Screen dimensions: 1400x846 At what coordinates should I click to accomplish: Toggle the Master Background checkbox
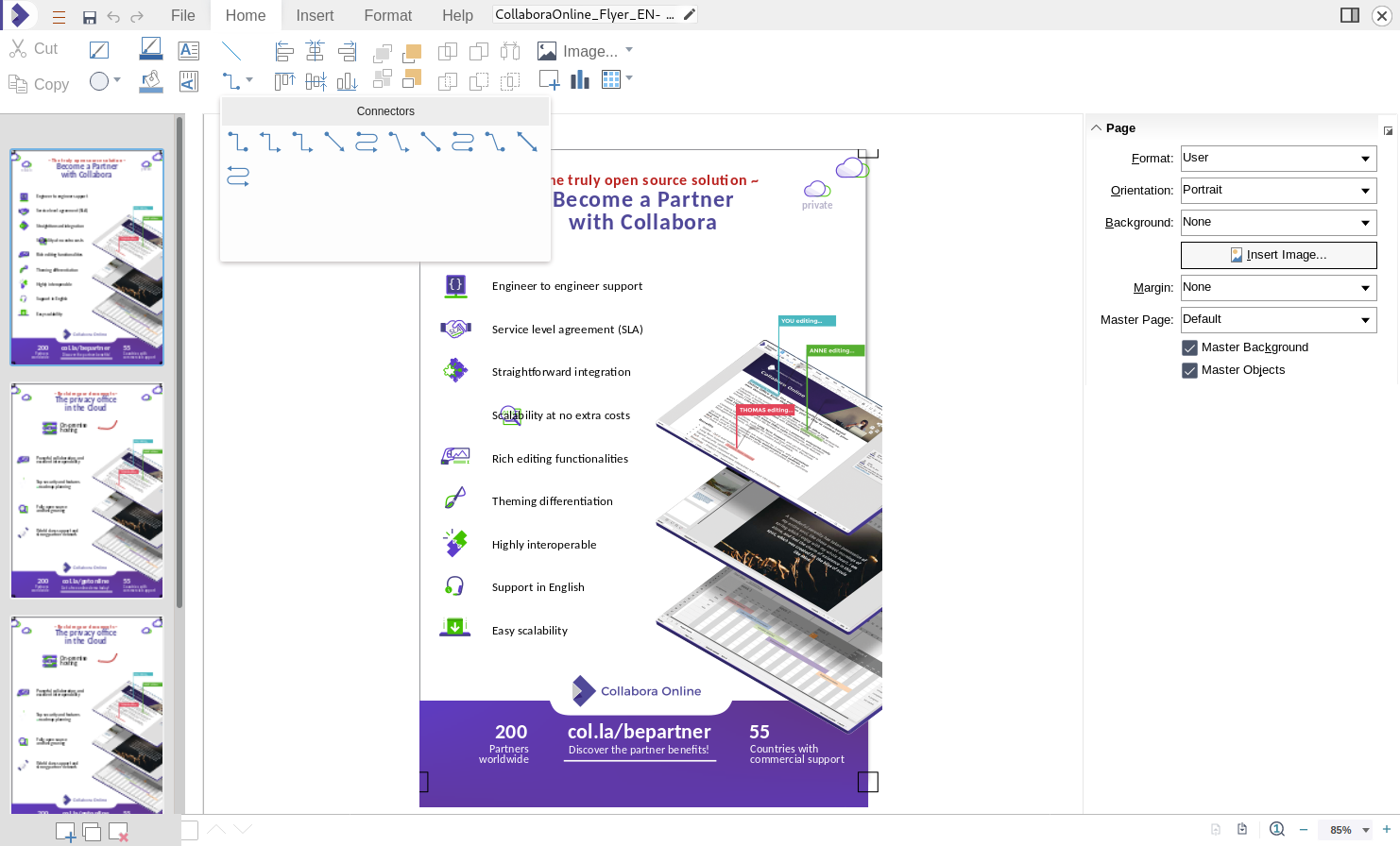click(1190, 347)
